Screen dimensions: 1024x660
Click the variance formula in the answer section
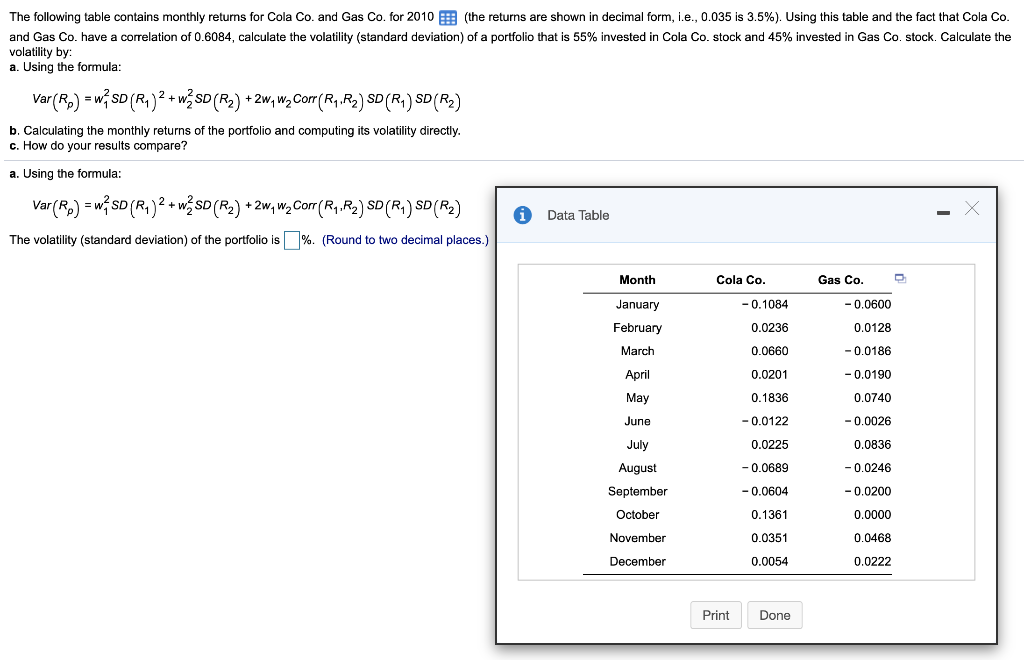[x=246, y=206]
